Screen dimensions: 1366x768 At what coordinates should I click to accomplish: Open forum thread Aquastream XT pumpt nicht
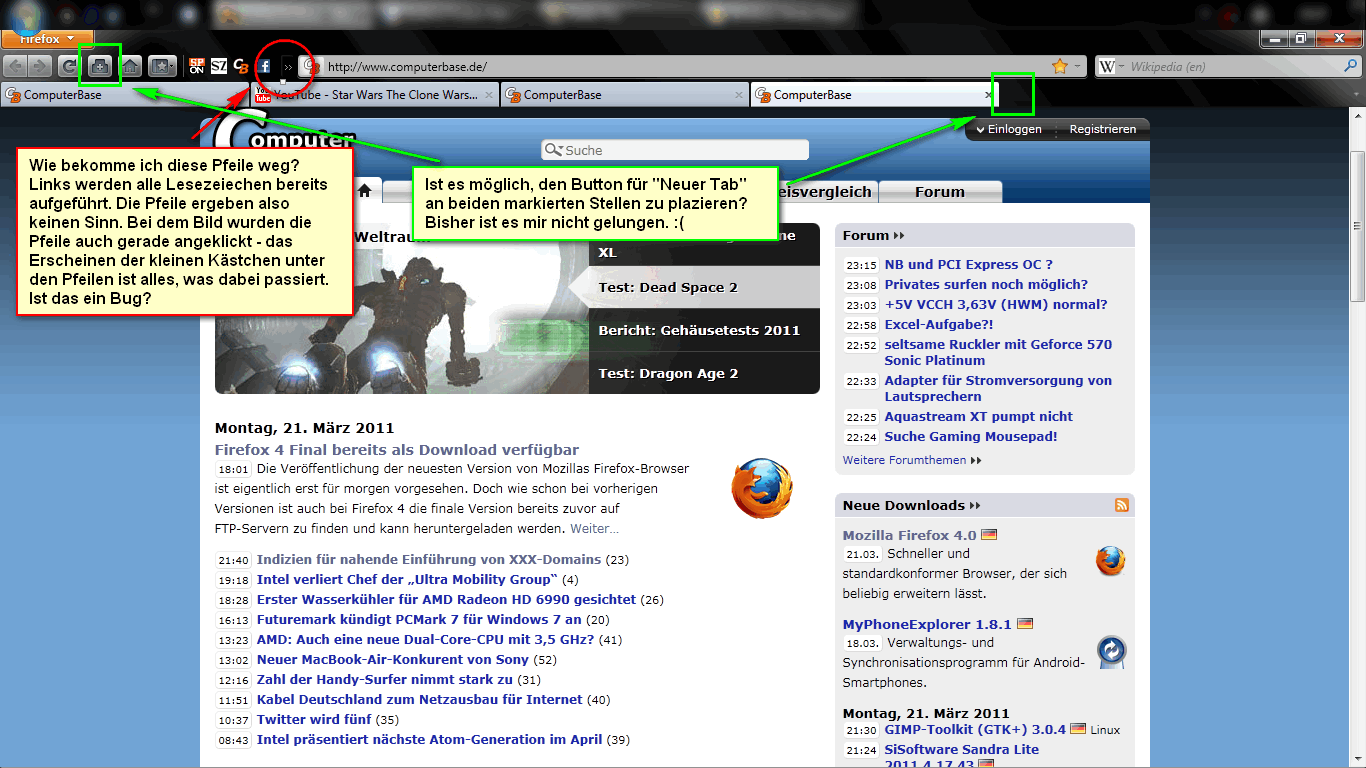point(979,416)
